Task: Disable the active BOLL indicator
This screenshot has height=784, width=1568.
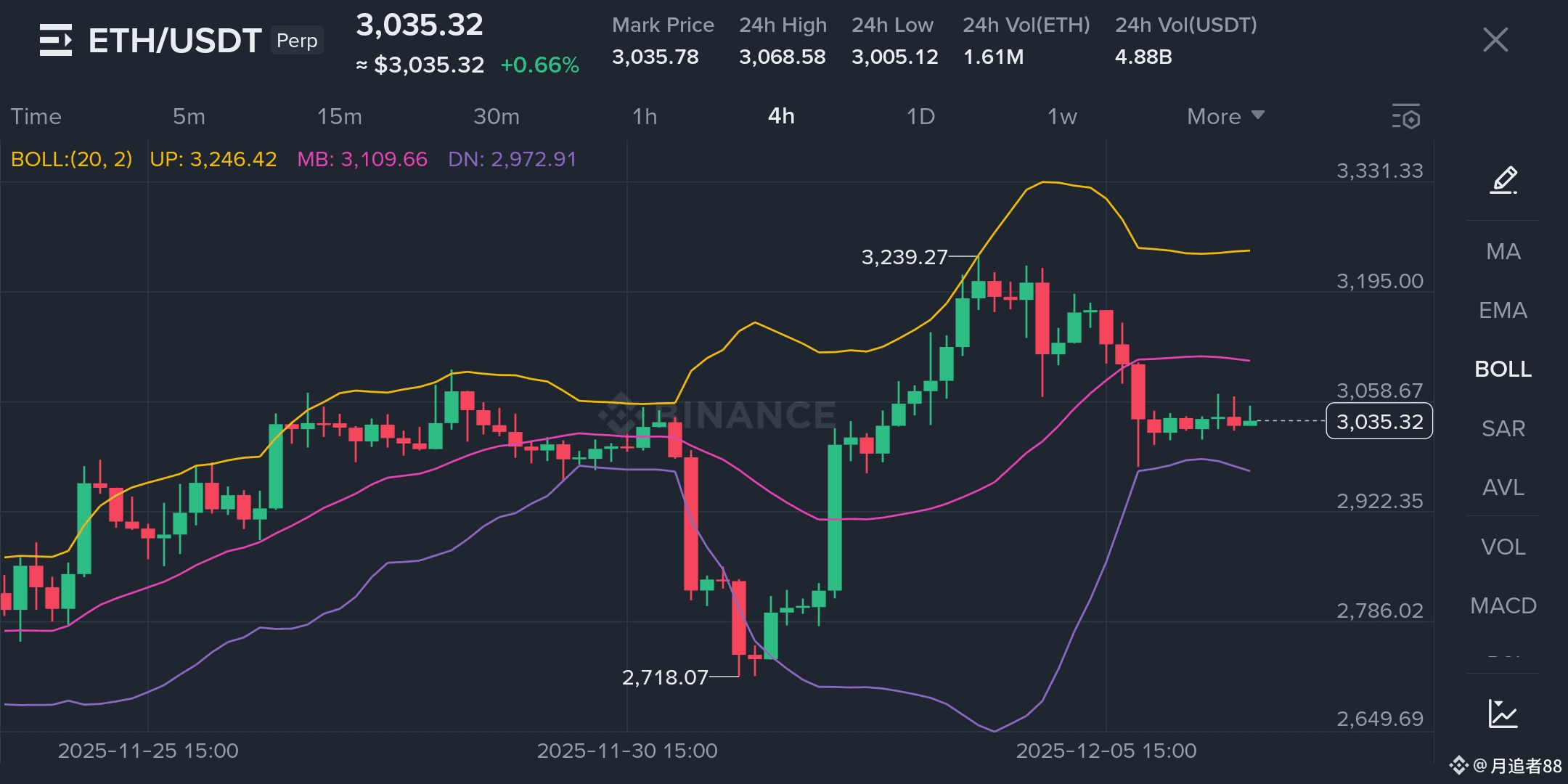Action: tap(1503, 369)
